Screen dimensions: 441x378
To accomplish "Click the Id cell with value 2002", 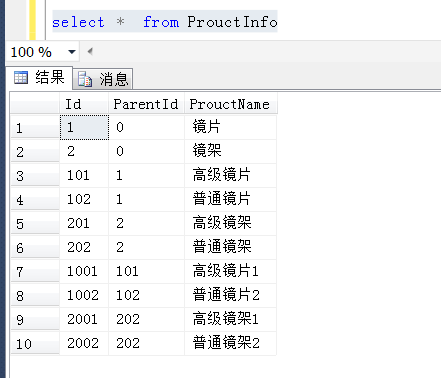I will [x=84, y=343].
